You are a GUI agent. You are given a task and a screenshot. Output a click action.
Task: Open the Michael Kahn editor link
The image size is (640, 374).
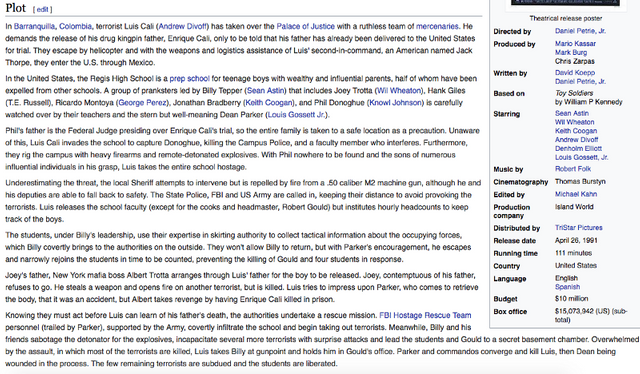(x=576, y=194)
